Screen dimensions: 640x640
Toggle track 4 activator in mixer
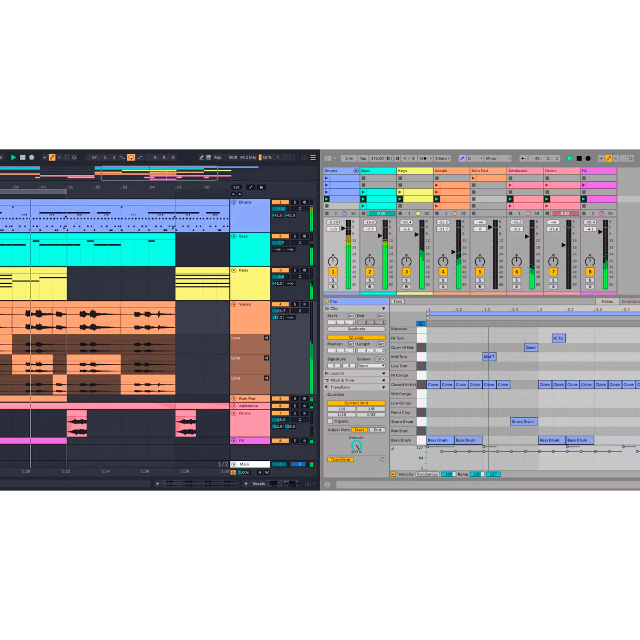pyautogui.click(x=443, y=272)
